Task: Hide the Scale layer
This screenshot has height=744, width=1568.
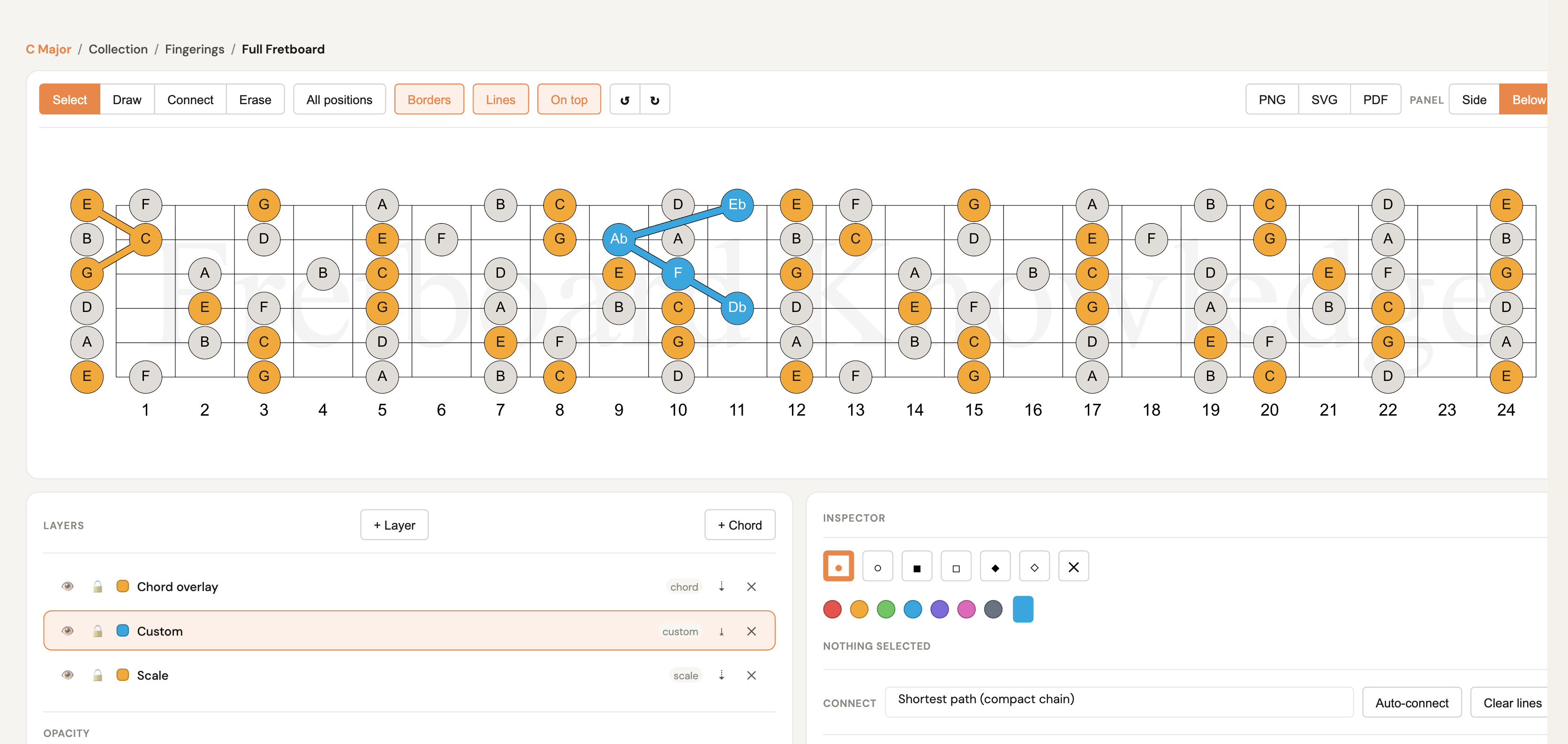Action: tap(68, 675)
